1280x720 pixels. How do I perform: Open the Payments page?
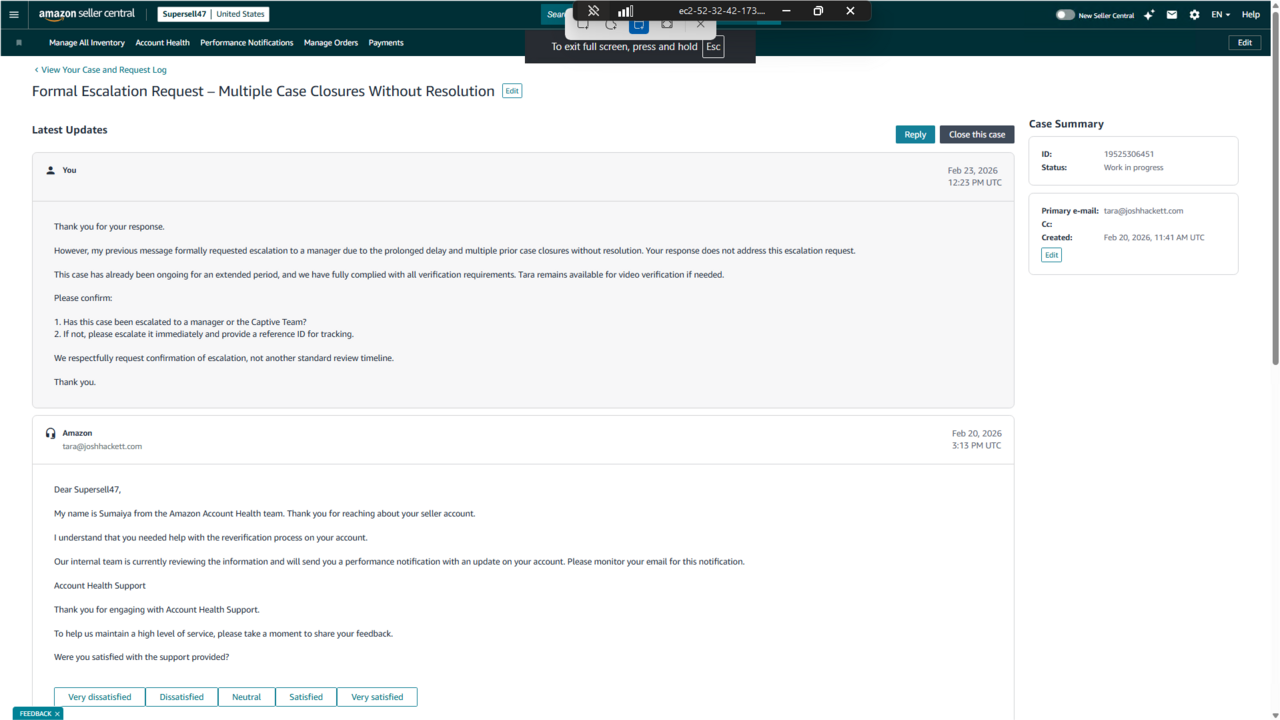pyautogui.click(x=386, y=43)
